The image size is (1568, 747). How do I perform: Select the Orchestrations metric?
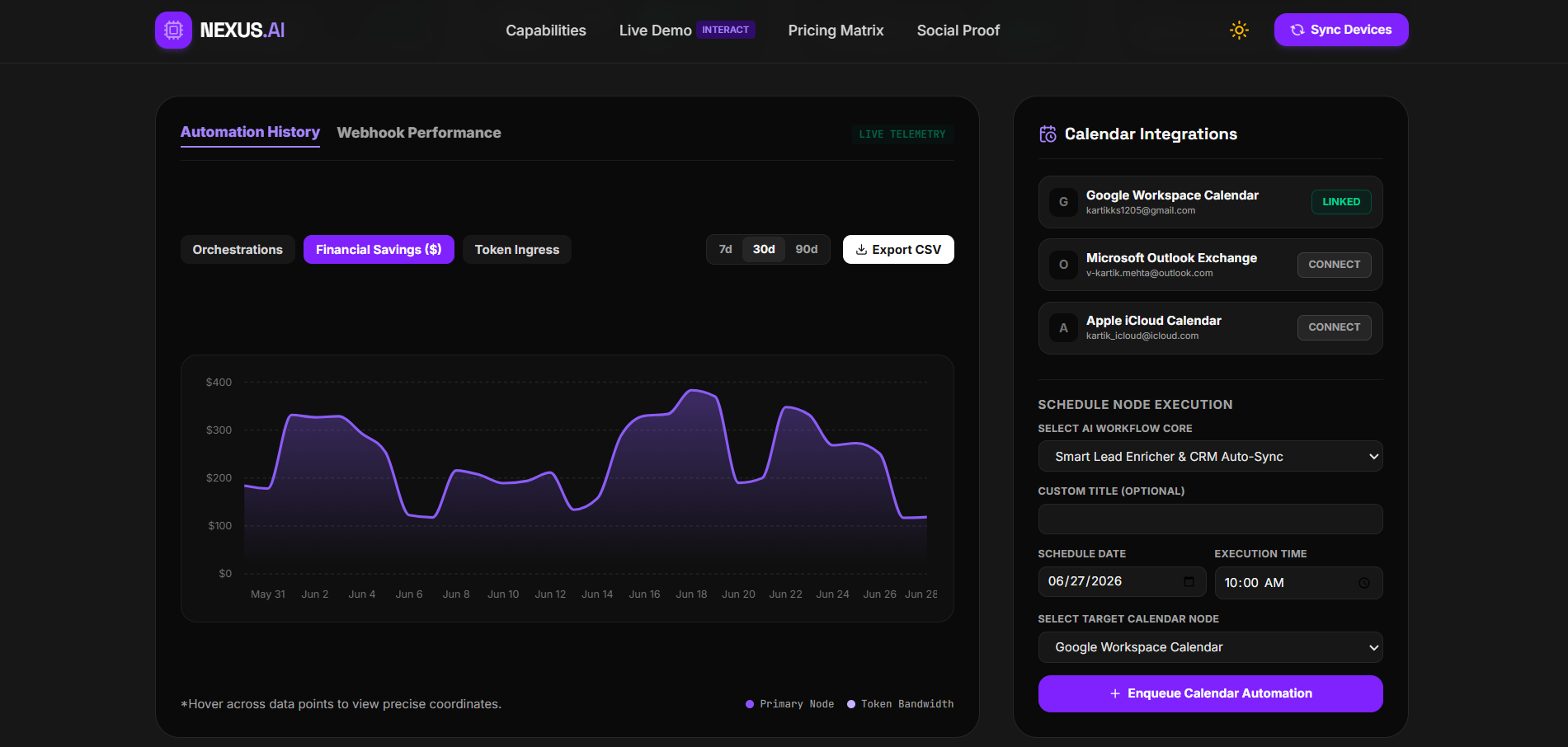238,250
